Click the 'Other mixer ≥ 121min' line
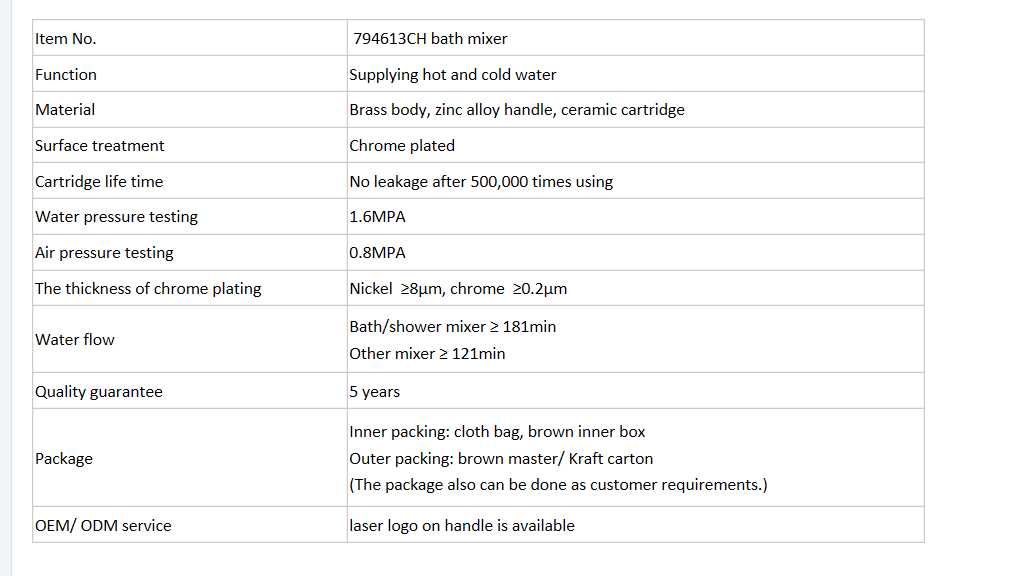This screenshot has width=1025, height=576. tap(427, 354)
